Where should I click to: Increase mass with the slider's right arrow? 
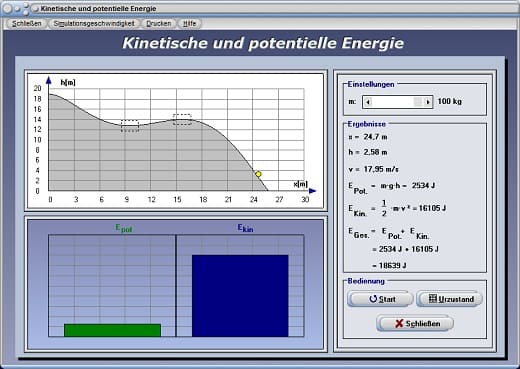coord(428,102)
